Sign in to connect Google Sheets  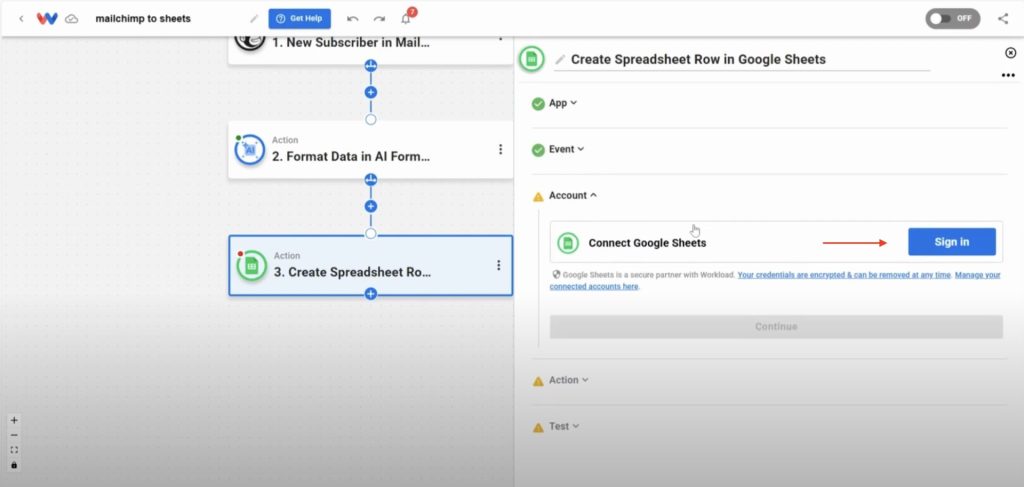952,242
